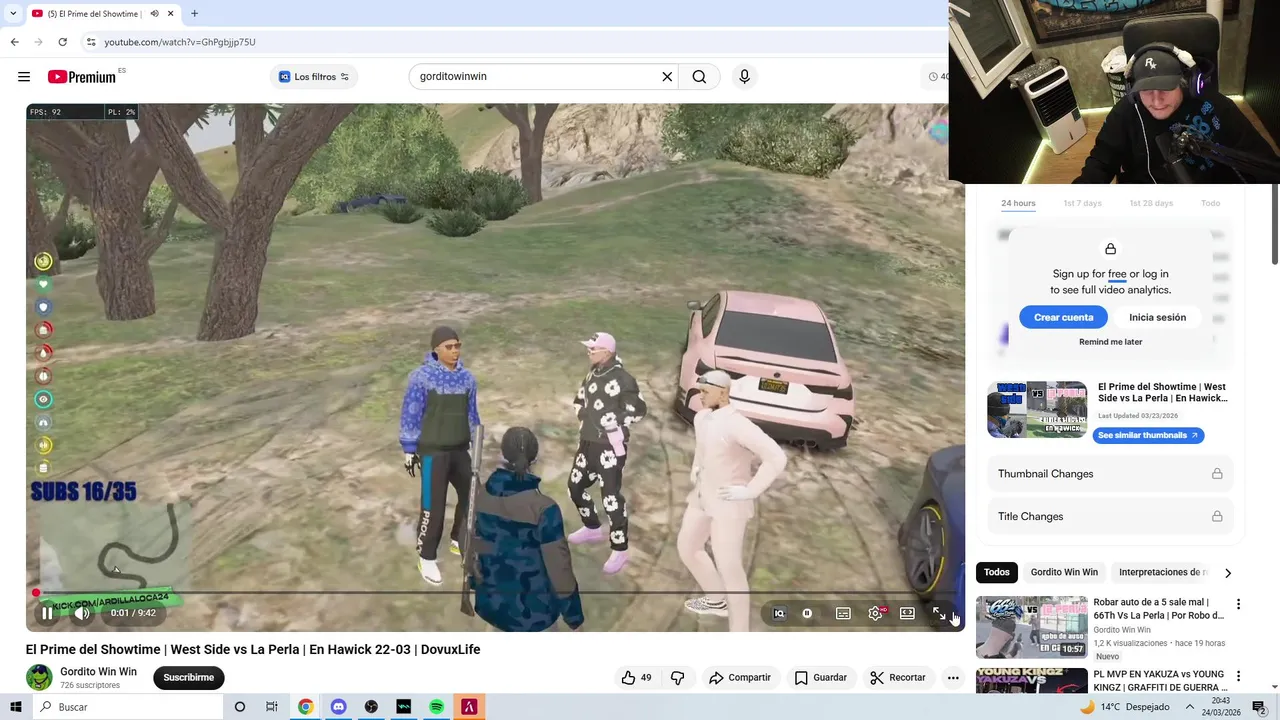Open Los filtros dropdown
This screenshot has height=720, width=1280.
[314, 77]
